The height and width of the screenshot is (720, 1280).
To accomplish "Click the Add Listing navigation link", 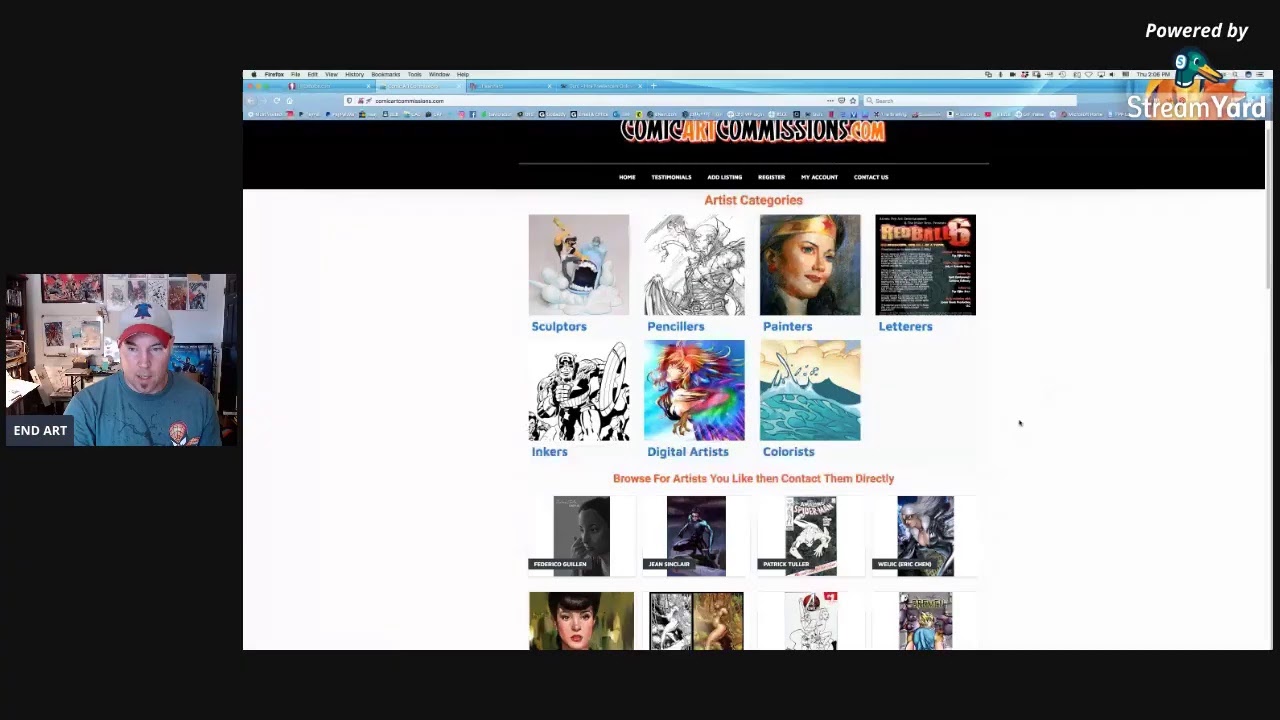I will pos(724,177).
